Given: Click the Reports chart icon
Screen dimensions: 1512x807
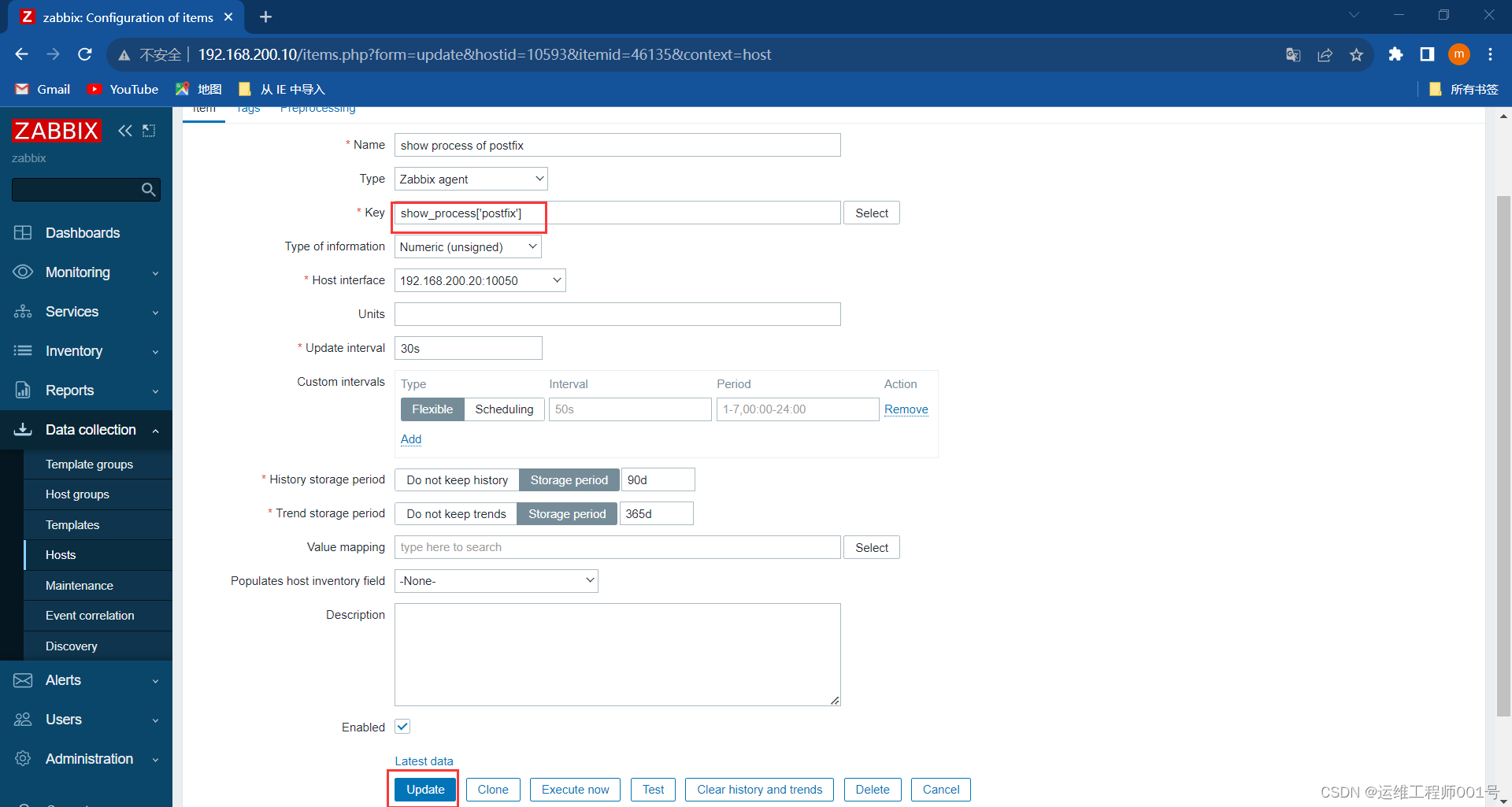Looking at the screenshot, I should click(x=23, y=391).
